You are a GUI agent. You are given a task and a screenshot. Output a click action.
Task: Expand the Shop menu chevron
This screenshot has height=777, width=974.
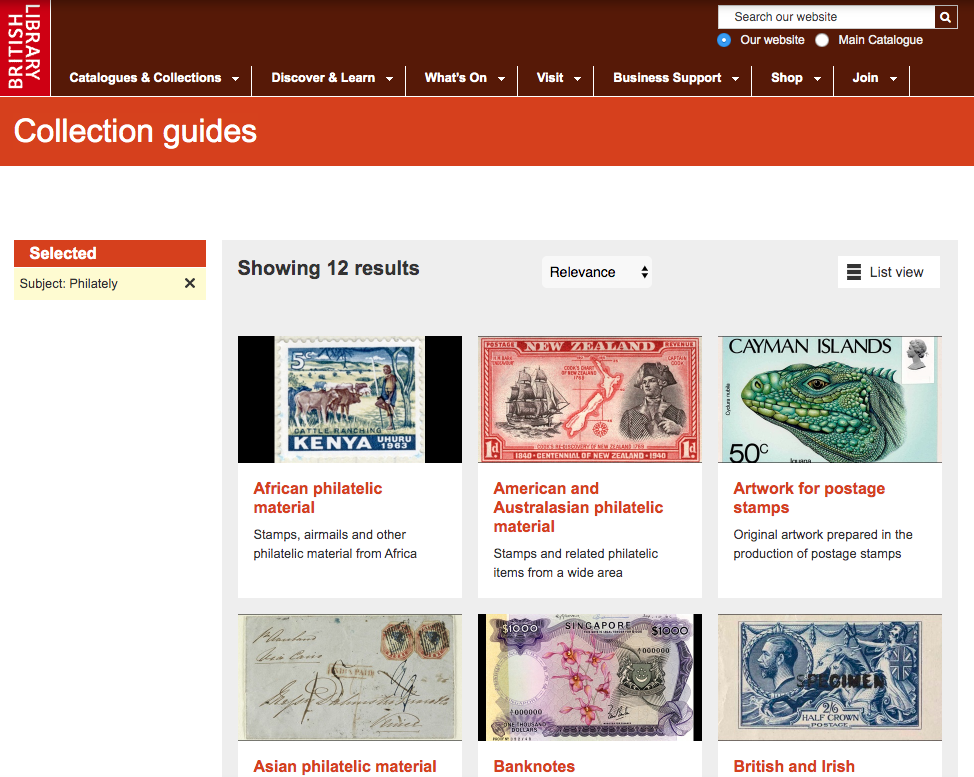coord(815,77)
